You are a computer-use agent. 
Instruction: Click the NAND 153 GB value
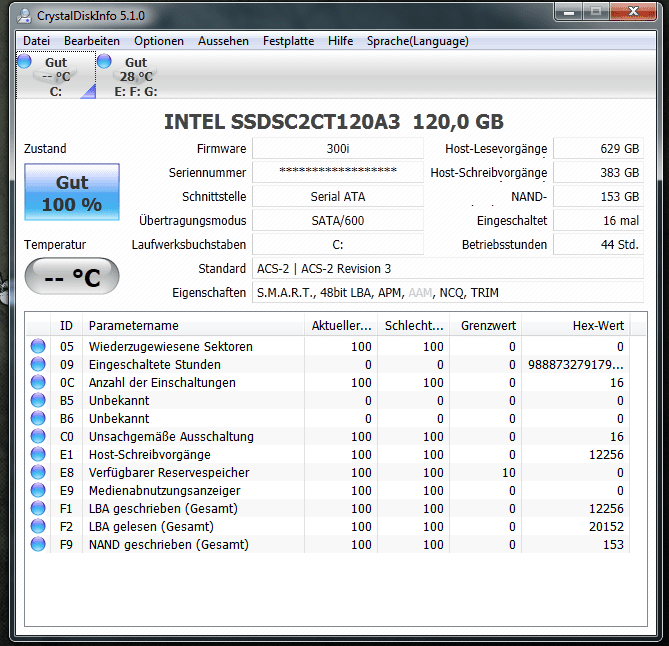(599, 197)
